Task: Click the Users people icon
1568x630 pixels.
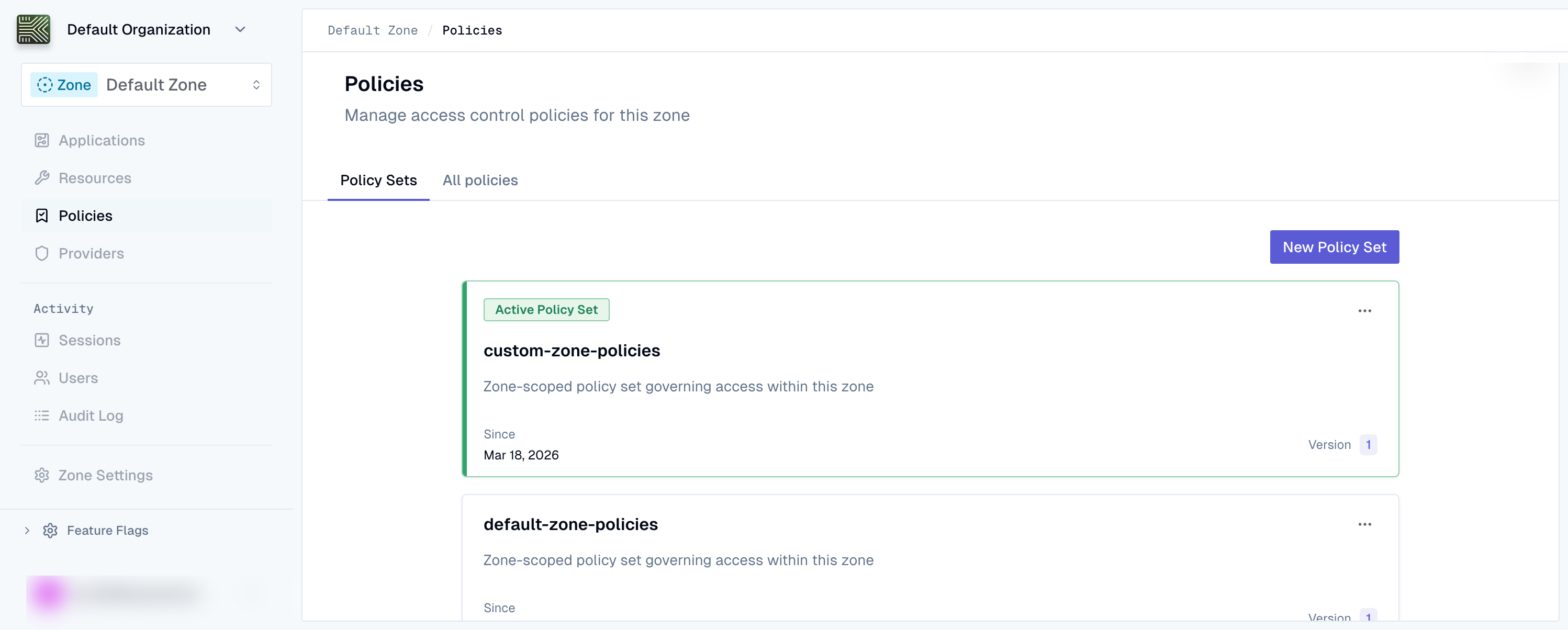Action: pos(41,377)
